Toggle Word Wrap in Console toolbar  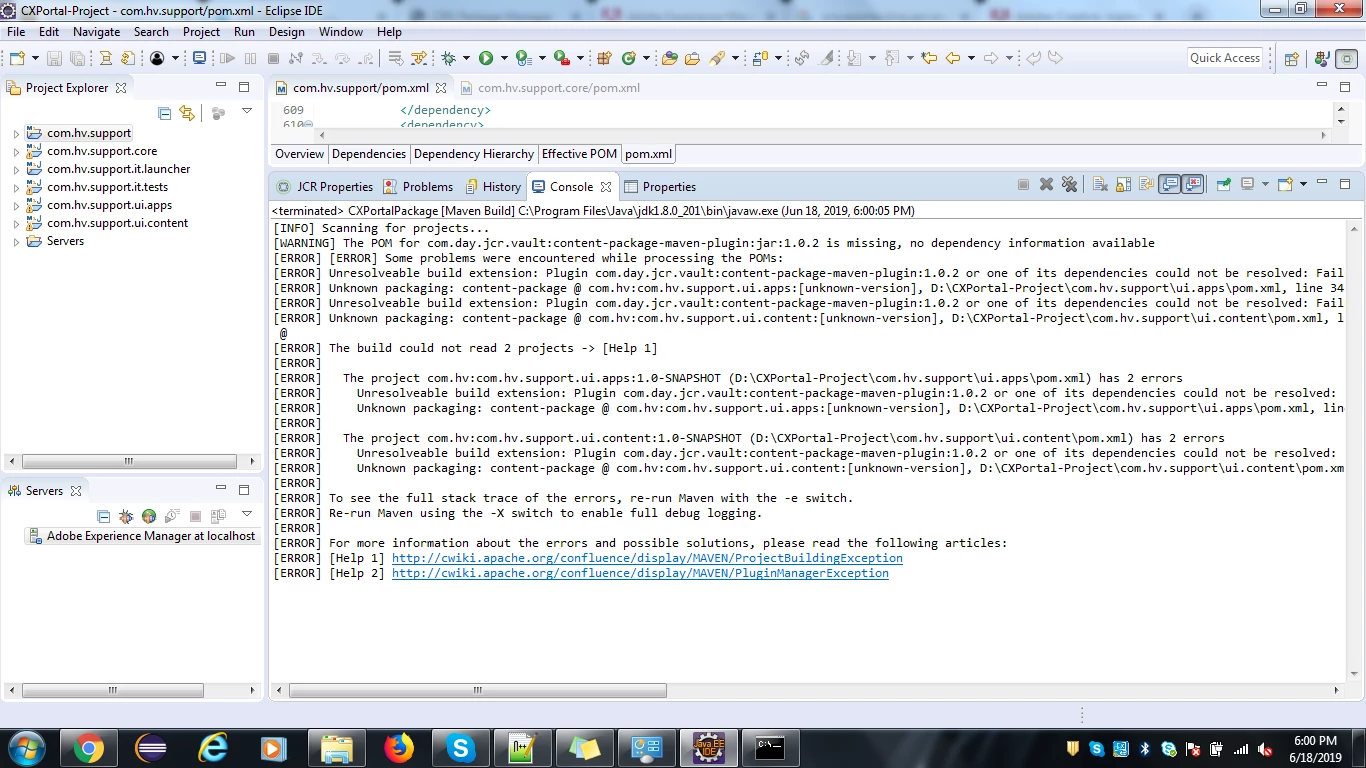[1146, 185]
